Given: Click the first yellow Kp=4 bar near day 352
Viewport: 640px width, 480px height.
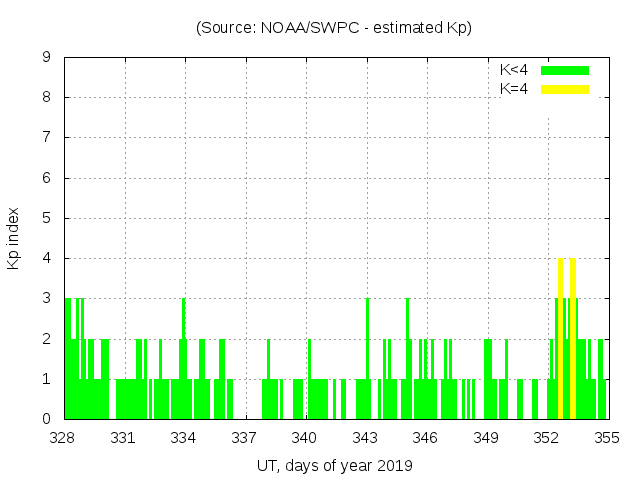Looking at the screenshot, I should pos(561,340).
